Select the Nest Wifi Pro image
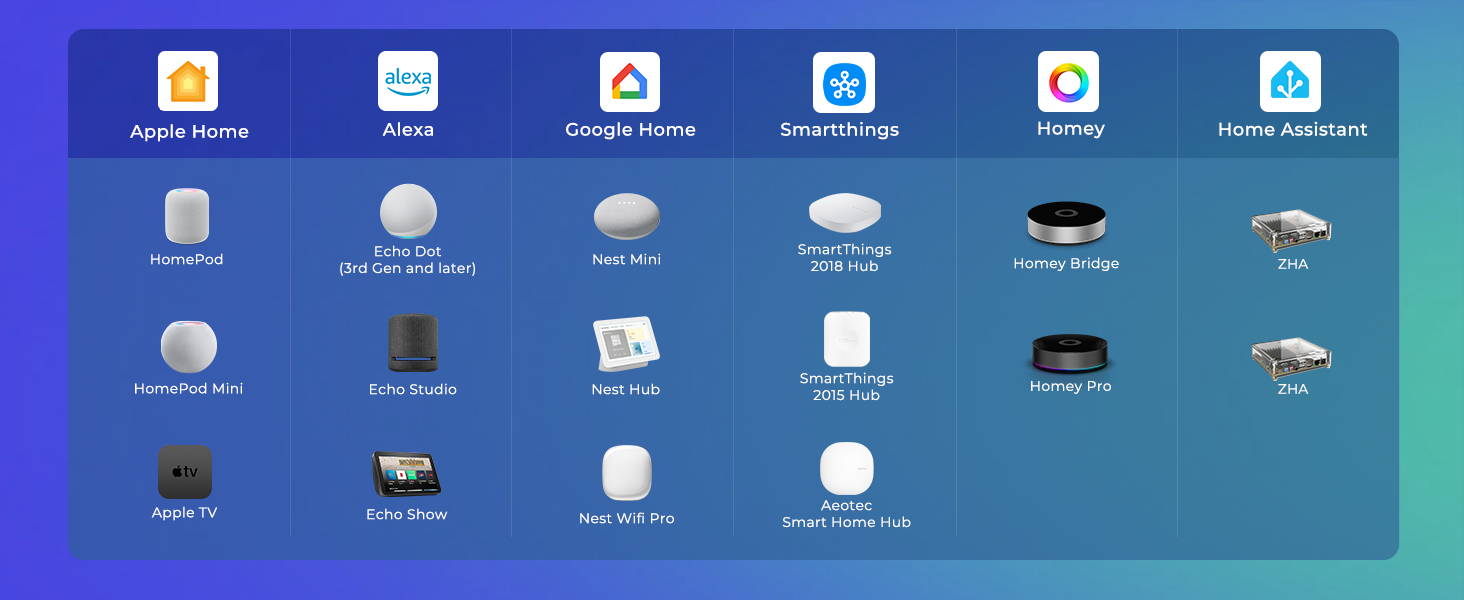1464x600 pixels. 627,473
